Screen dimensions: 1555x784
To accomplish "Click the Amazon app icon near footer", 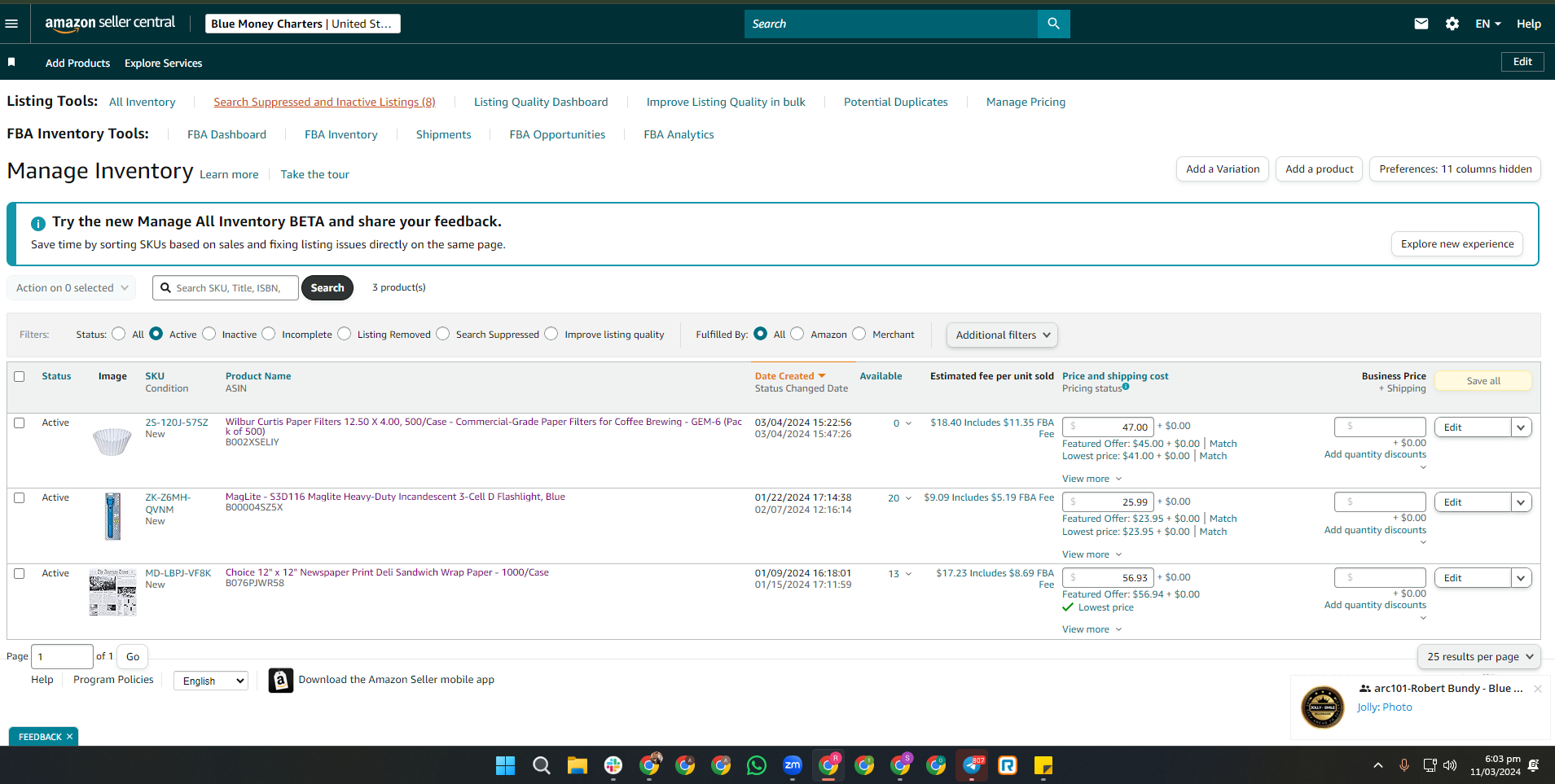I will tap(281, 680).
